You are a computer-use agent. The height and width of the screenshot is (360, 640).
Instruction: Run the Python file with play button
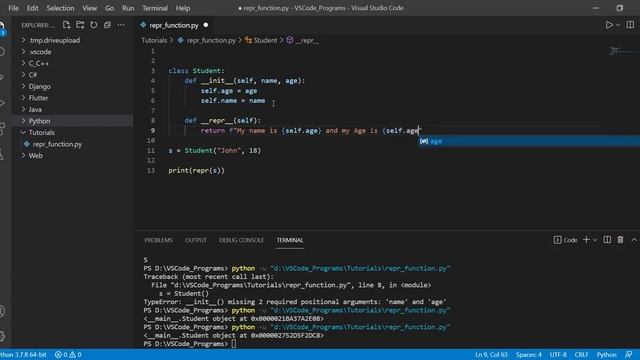tap(609, 25)
